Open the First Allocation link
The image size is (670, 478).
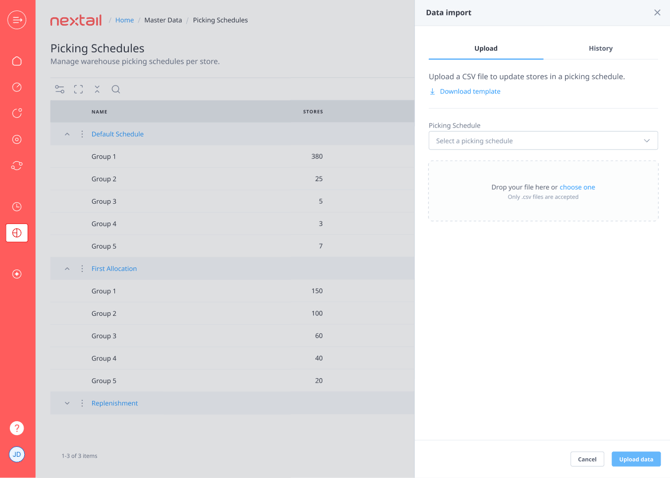pos(114,269)
